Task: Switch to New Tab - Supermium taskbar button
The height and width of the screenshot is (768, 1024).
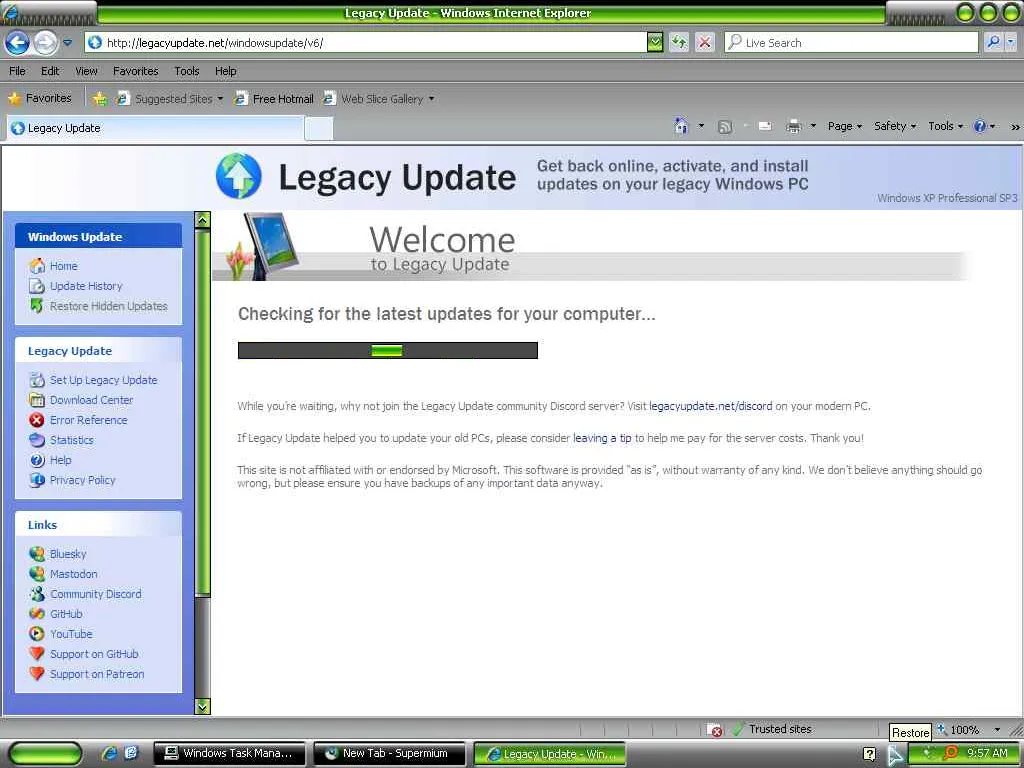Action: [389, 754]
